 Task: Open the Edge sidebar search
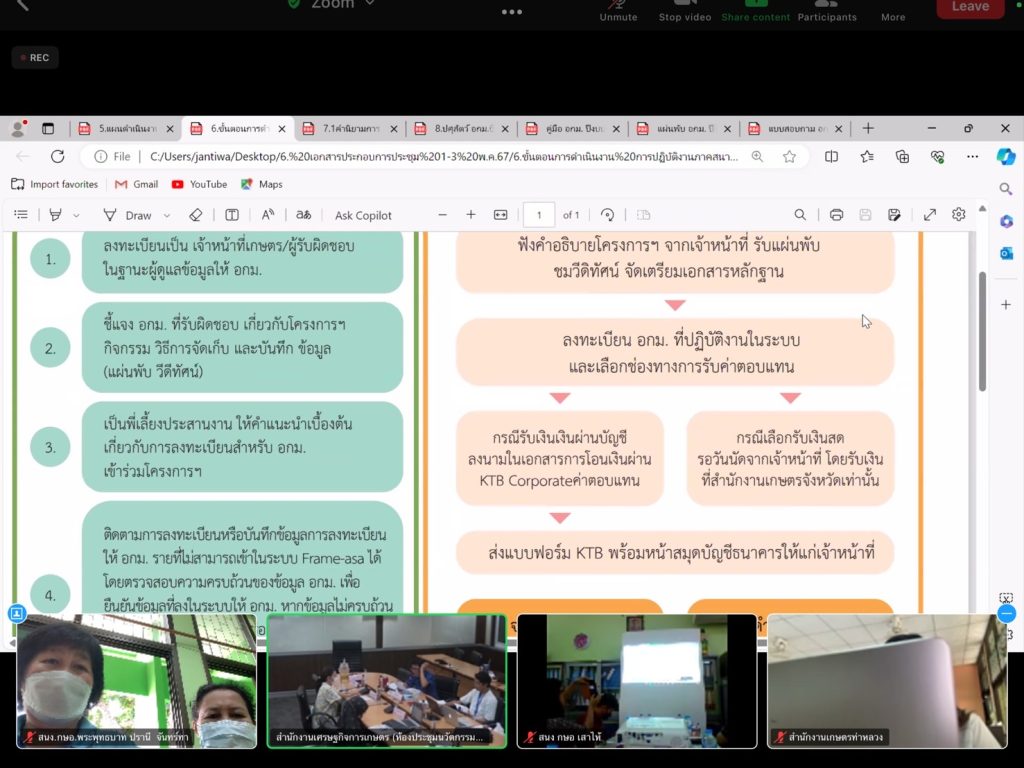tap(1006, 189)
